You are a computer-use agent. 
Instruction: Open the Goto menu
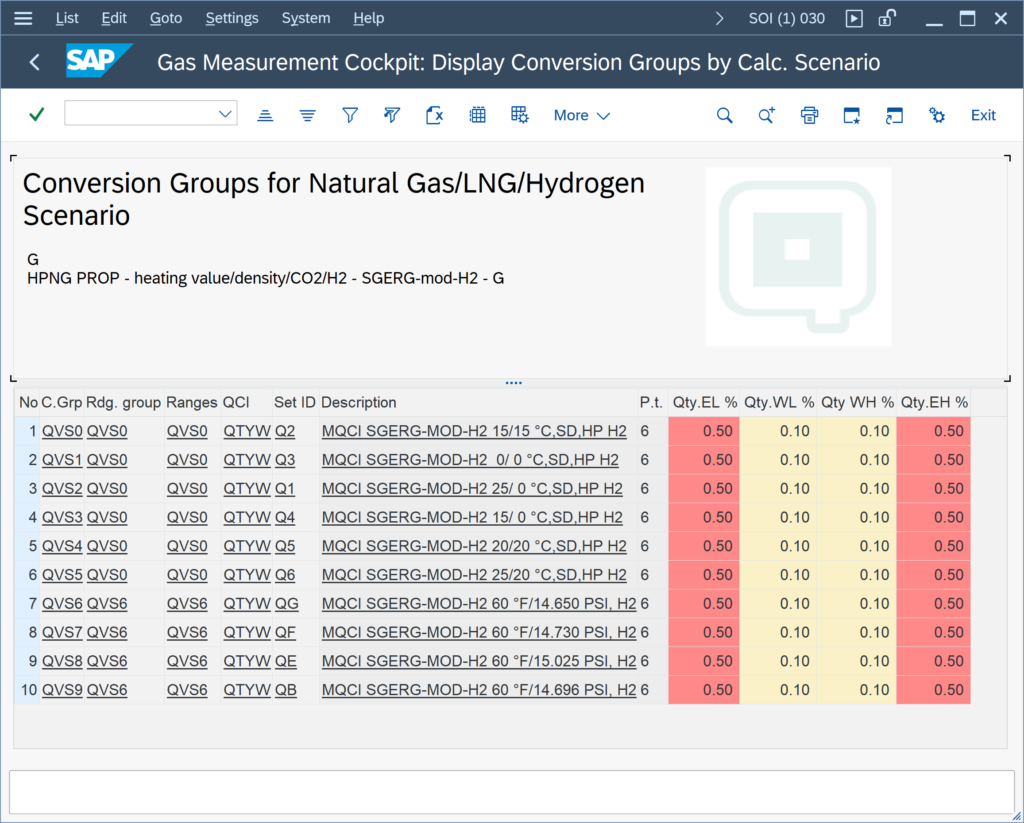pyautogui.click(x=166, y=18)
